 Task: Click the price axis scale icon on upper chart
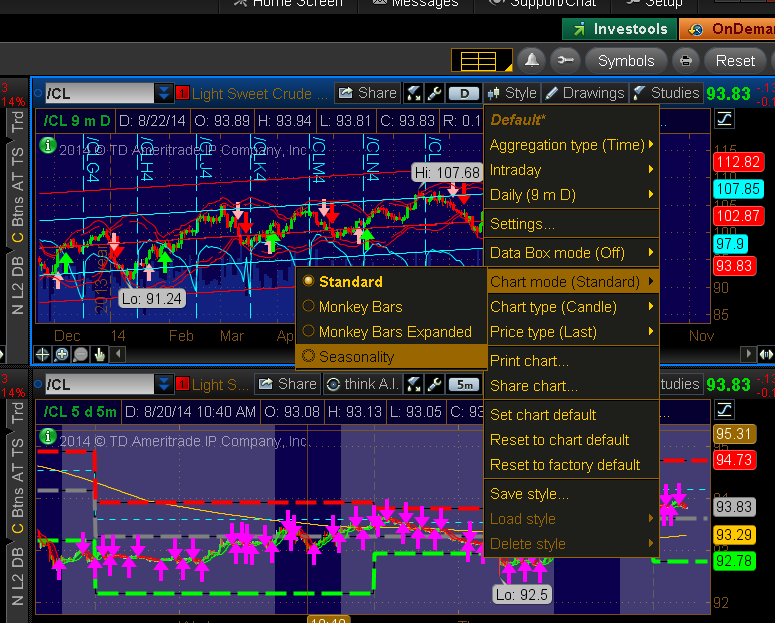724,119
